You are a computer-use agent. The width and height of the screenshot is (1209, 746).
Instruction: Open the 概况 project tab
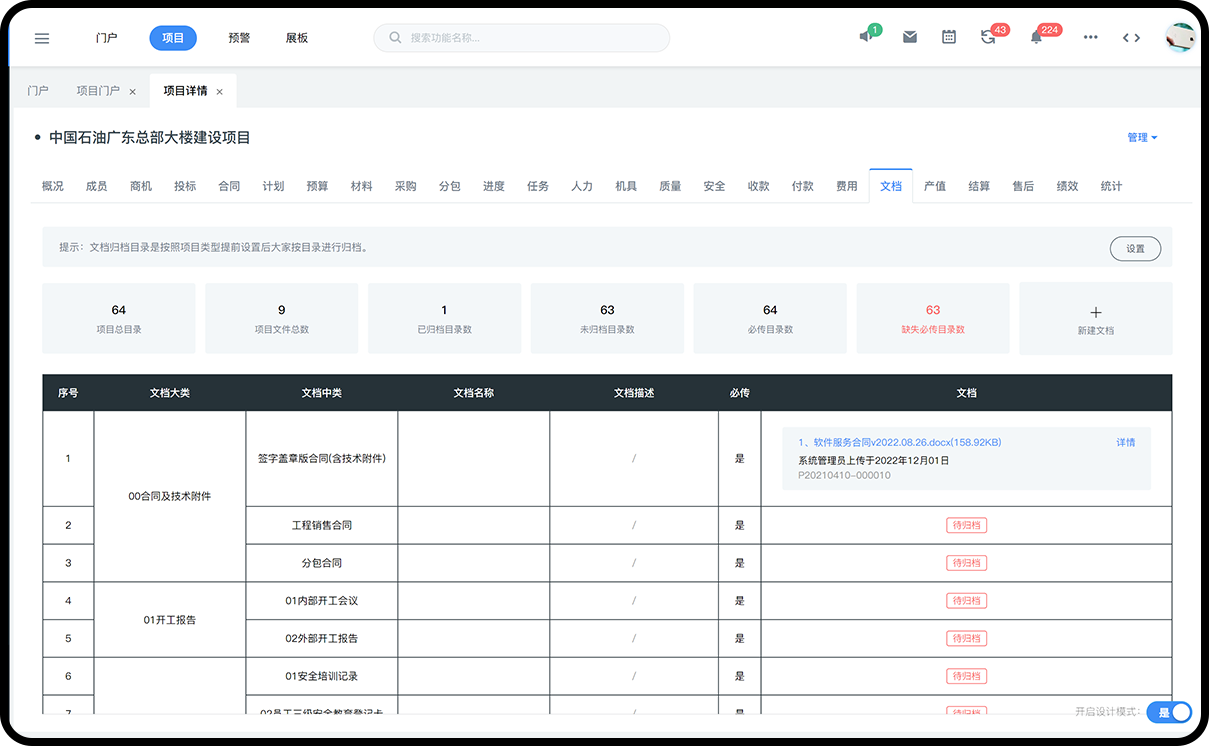tap(53, 186)
